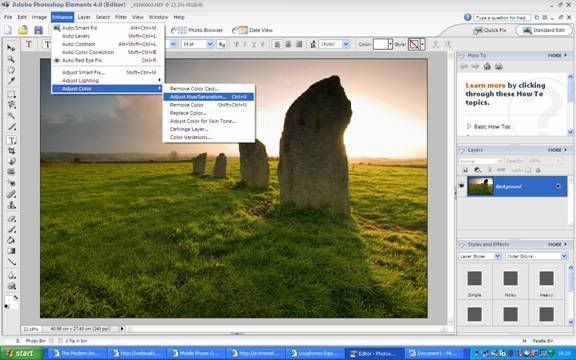This screenshot has width=576, height=360.
Task: Select the Hand tool
Action: click(x=11, y=70)
